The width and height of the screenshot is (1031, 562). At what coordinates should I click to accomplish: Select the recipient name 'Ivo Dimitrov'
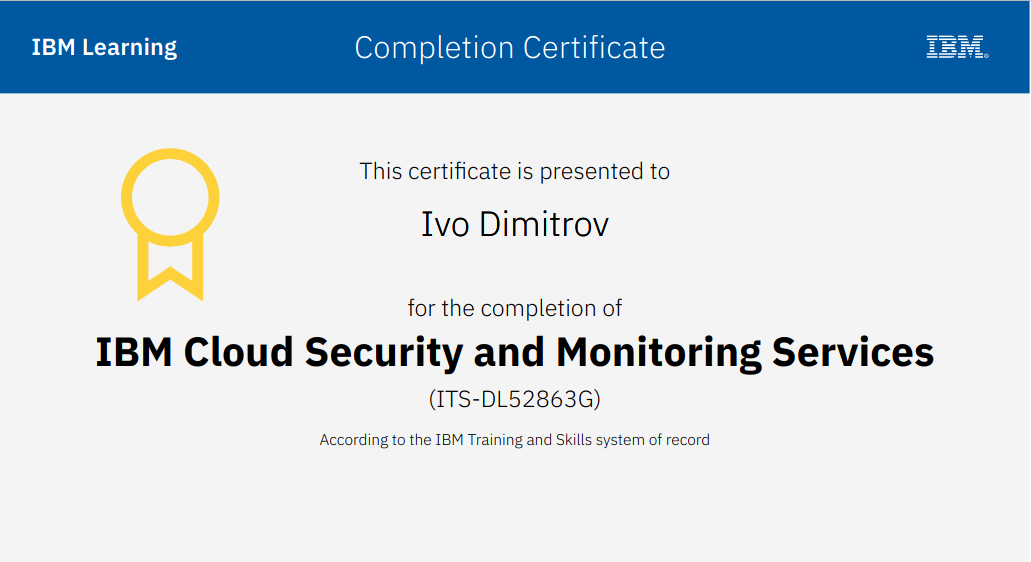tap(515, 224)
